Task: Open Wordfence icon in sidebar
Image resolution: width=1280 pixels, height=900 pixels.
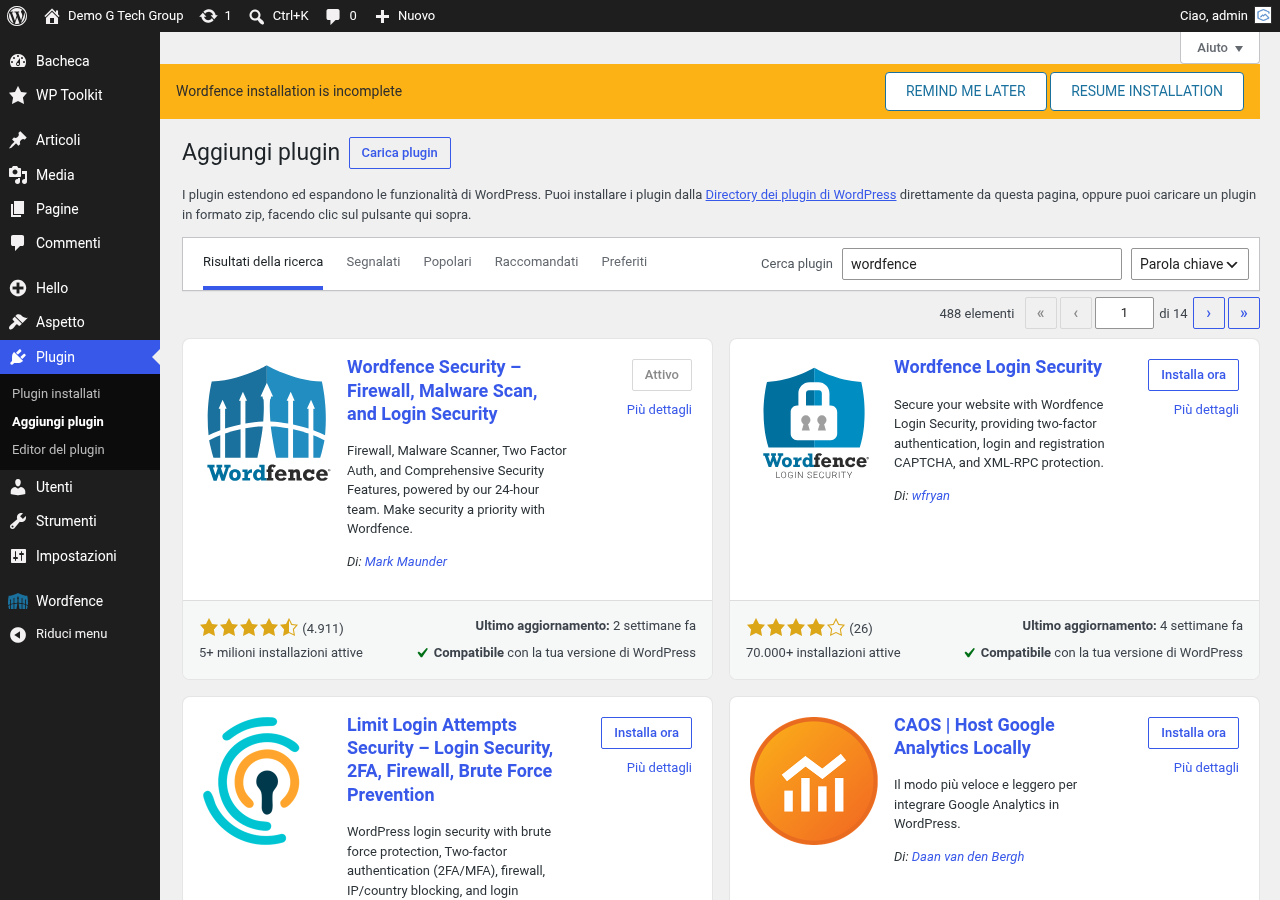Action: pos(18,601)
